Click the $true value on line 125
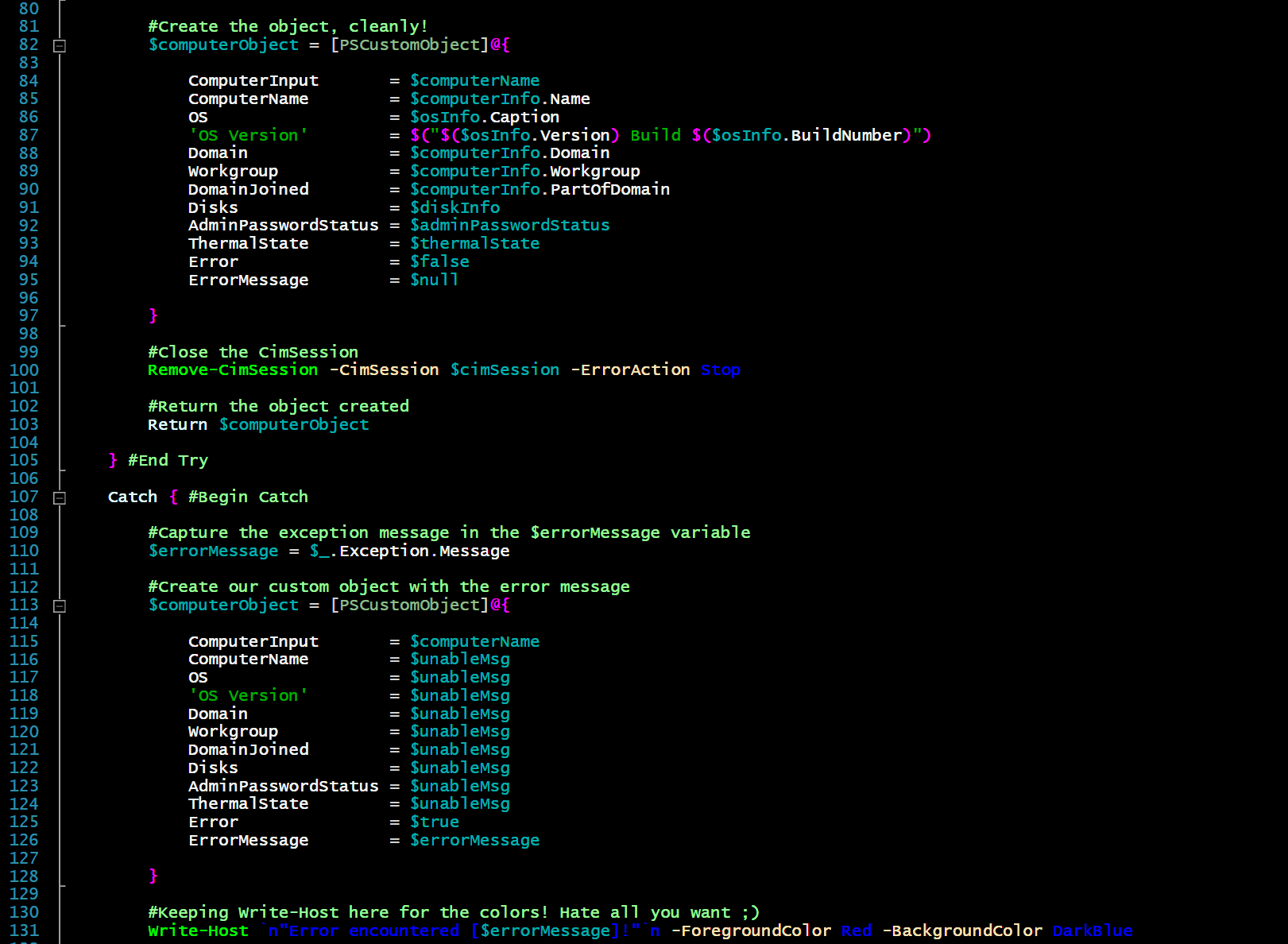The width and height of the screenshot is (1288, 944). click(x=434, y=822)
